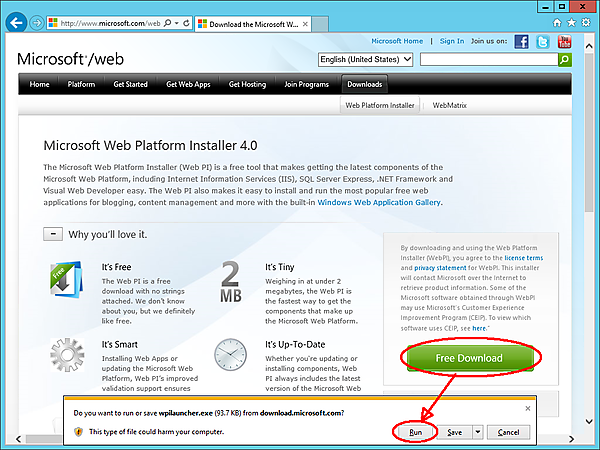This screenshot has height=450, width=600.
Task: Dismiss the download prompt with its X
Action: pos(528,409)
